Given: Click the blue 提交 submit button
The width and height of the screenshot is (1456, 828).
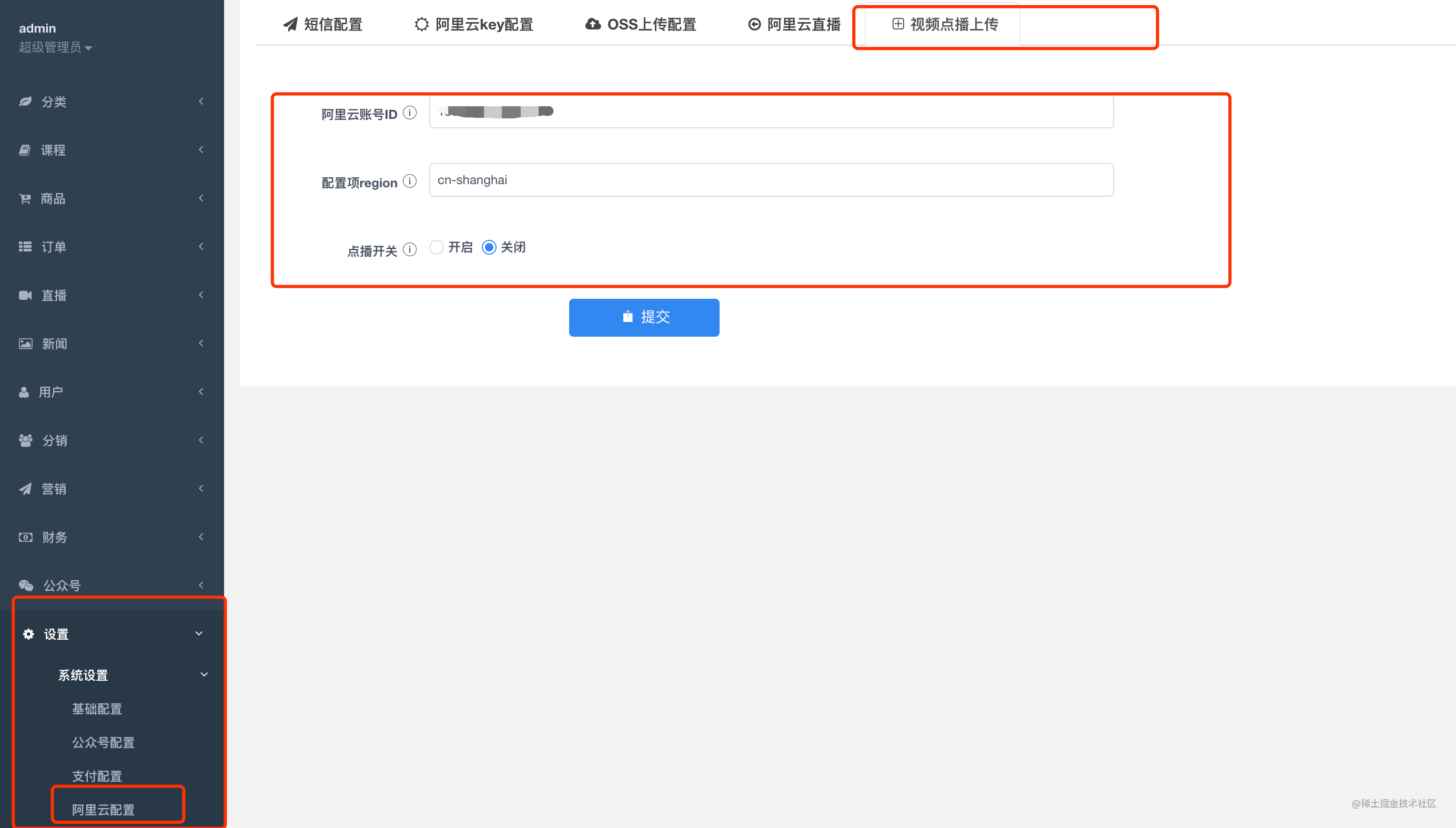Looking at the screenshot, I should 643,317.
